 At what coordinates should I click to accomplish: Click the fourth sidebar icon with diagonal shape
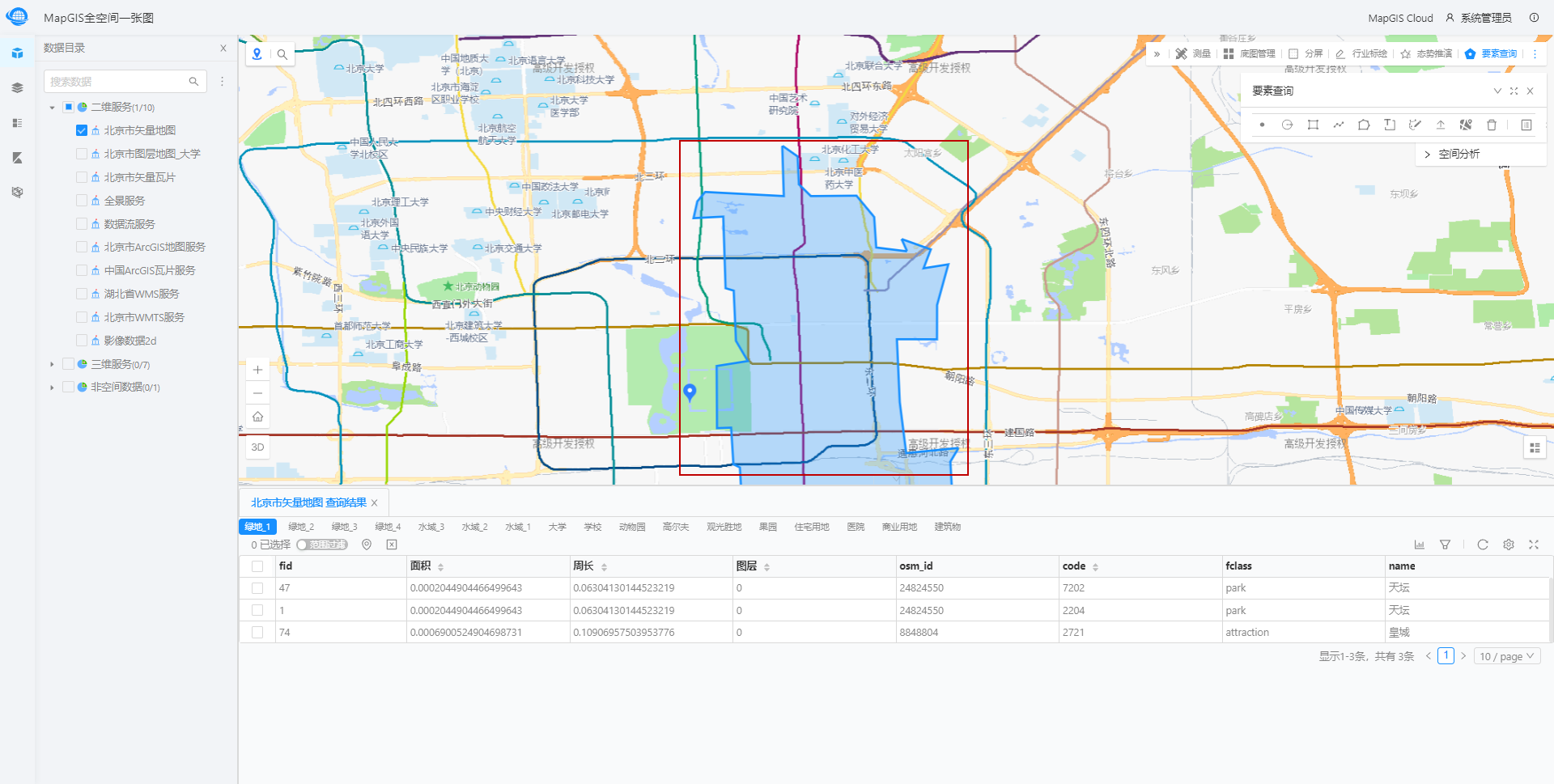point(17,158)
